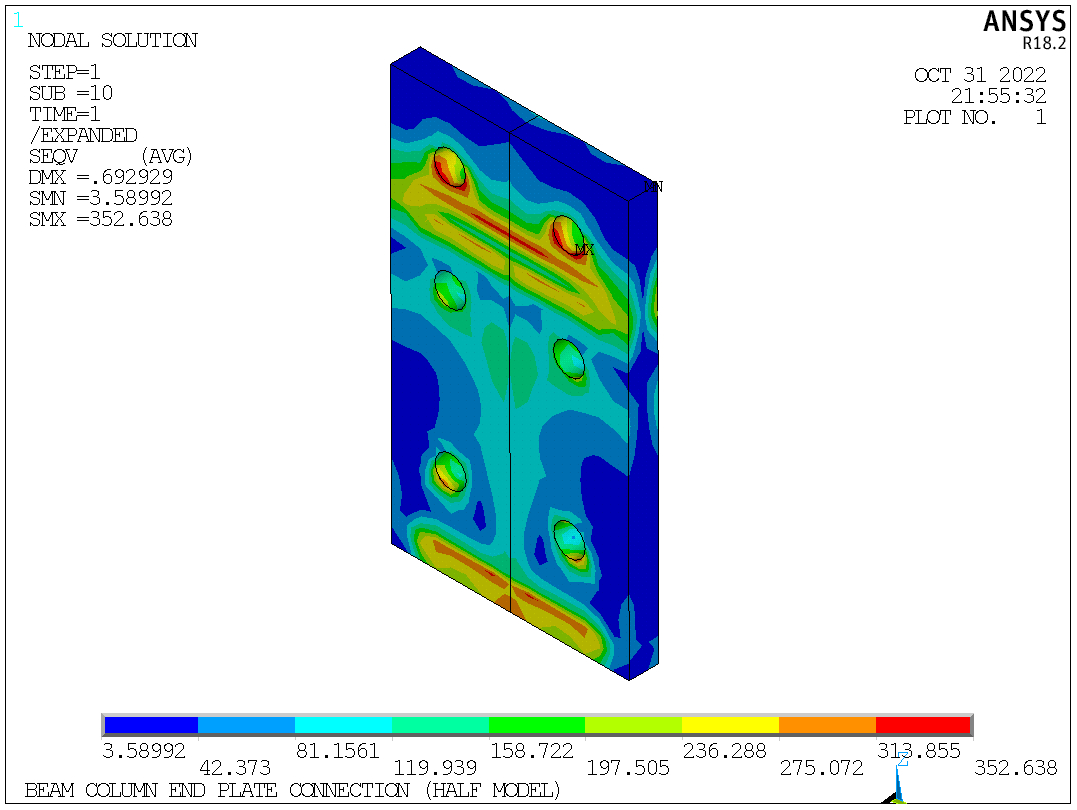1077x810 pixels.
Task: Click the STEP=1 load step text
Action: click(x=64, y=72)
